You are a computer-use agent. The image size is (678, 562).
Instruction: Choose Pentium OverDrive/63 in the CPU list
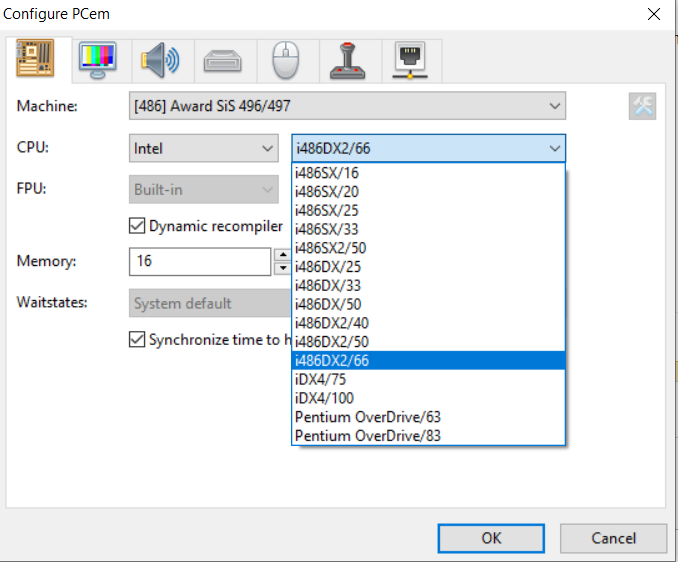click(x=429, y=417)
